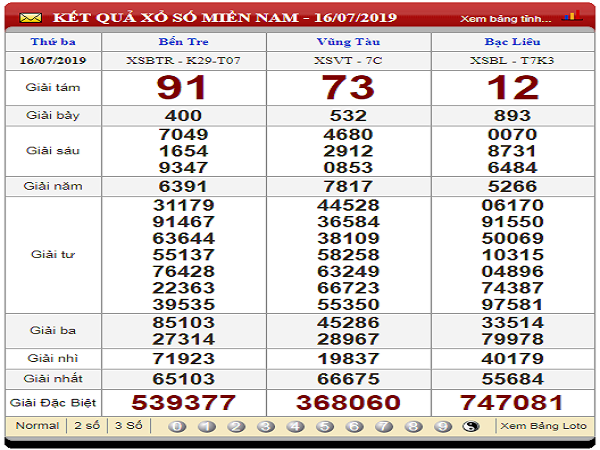Image resolution: width=600 pixels, height=450 pixels.
Task: Open the bar chart statistics icon
Action: coord(572,16)
